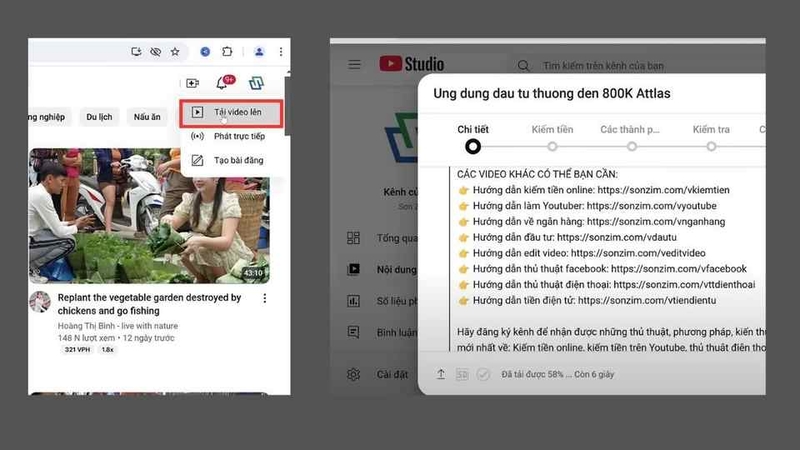Screen dimensions: 800x450
Task: Click the checkmark checks status icon
Action: tap(483, 375)
